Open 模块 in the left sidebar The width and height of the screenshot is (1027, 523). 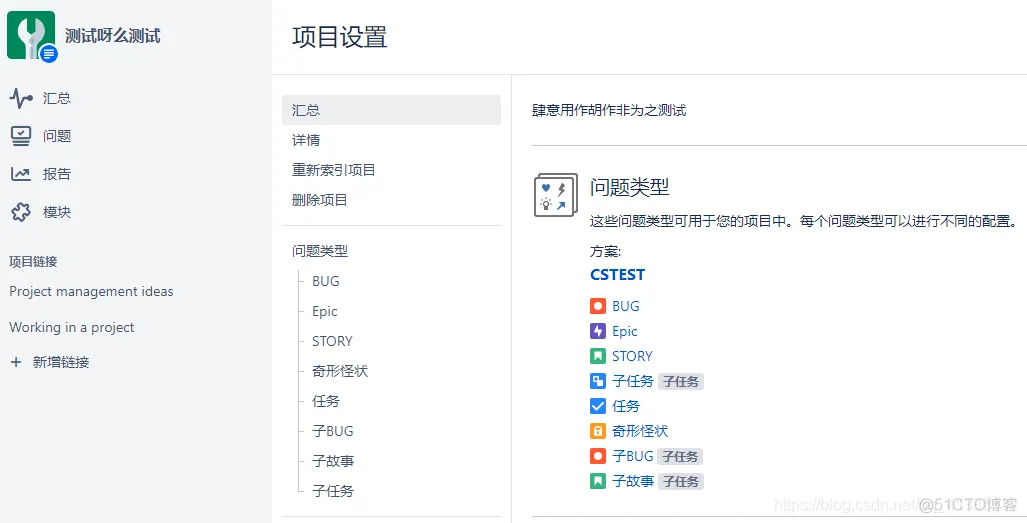(x=57, y=212)
